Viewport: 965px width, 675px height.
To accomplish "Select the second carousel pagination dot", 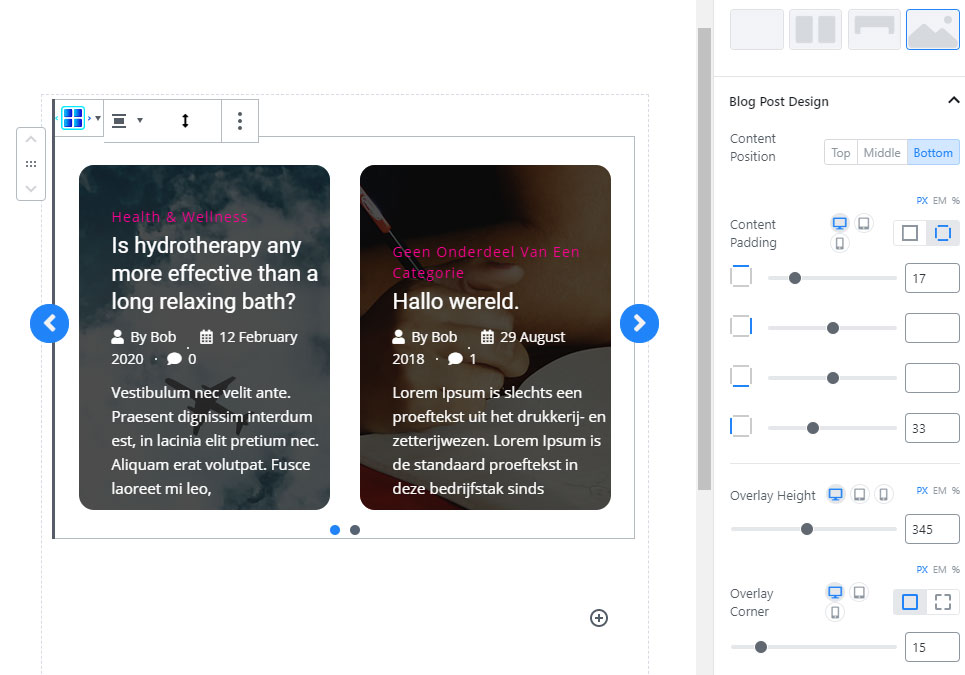I will click(355, 530).
